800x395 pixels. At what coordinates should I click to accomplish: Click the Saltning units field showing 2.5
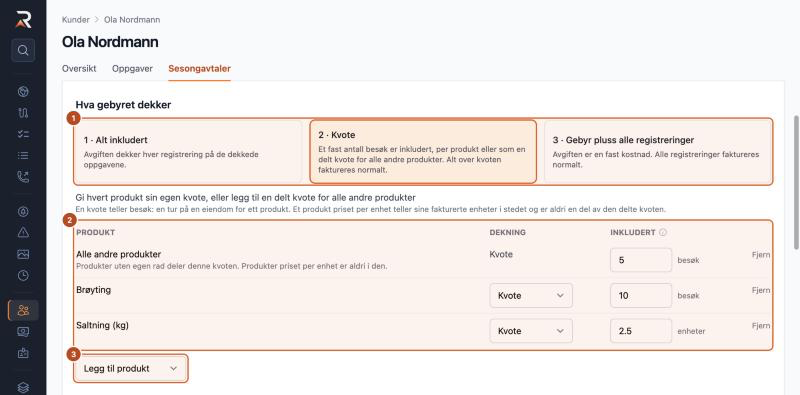coord(641,331)
